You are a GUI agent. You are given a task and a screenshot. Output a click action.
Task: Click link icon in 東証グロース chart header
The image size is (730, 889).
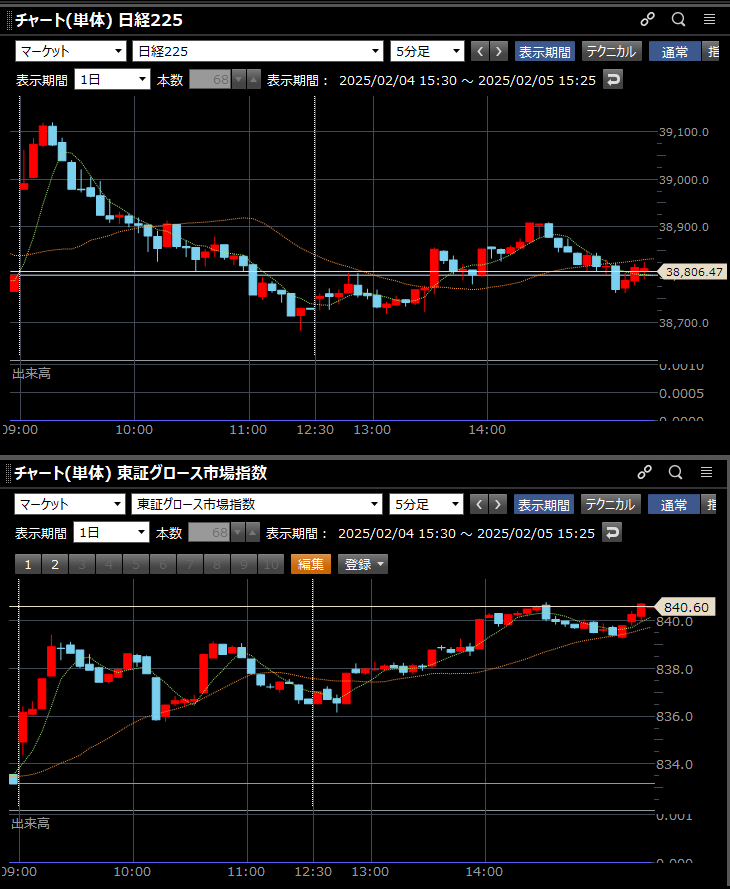point(644,472)
